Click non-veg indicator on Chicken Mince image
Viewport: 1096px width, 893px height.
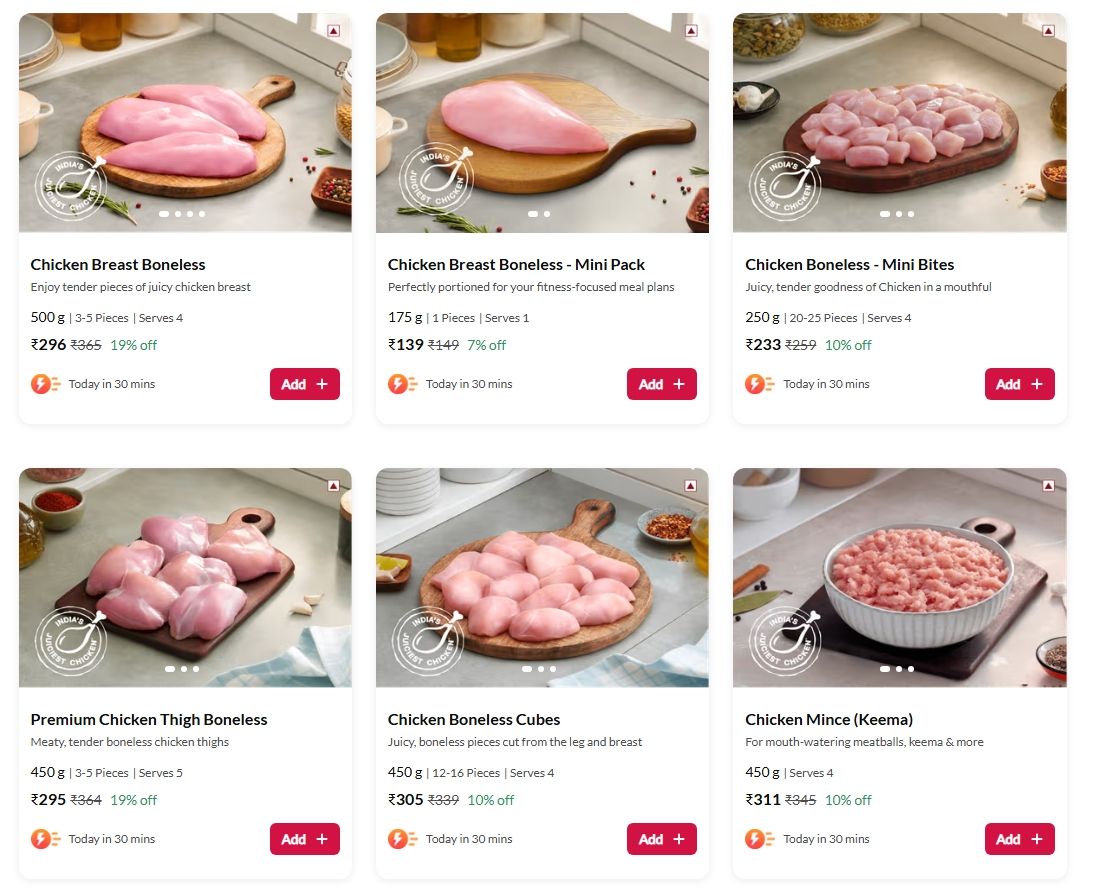pyautogui.click(x=1048, y=486)
